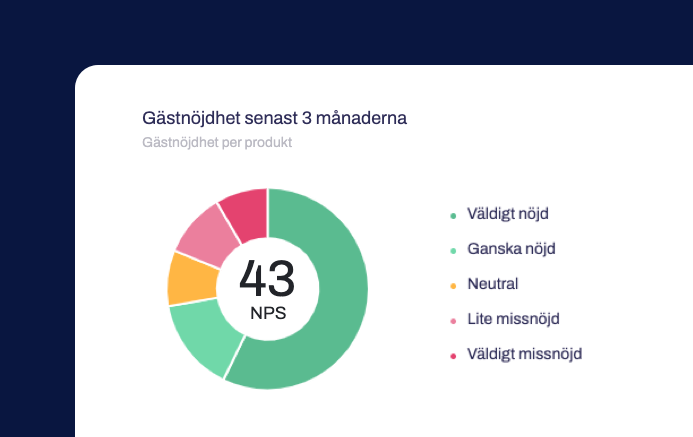Viewport: 693px width, 437px height.
Task: Click the orange Neutral donut segment
Action: 192,279
